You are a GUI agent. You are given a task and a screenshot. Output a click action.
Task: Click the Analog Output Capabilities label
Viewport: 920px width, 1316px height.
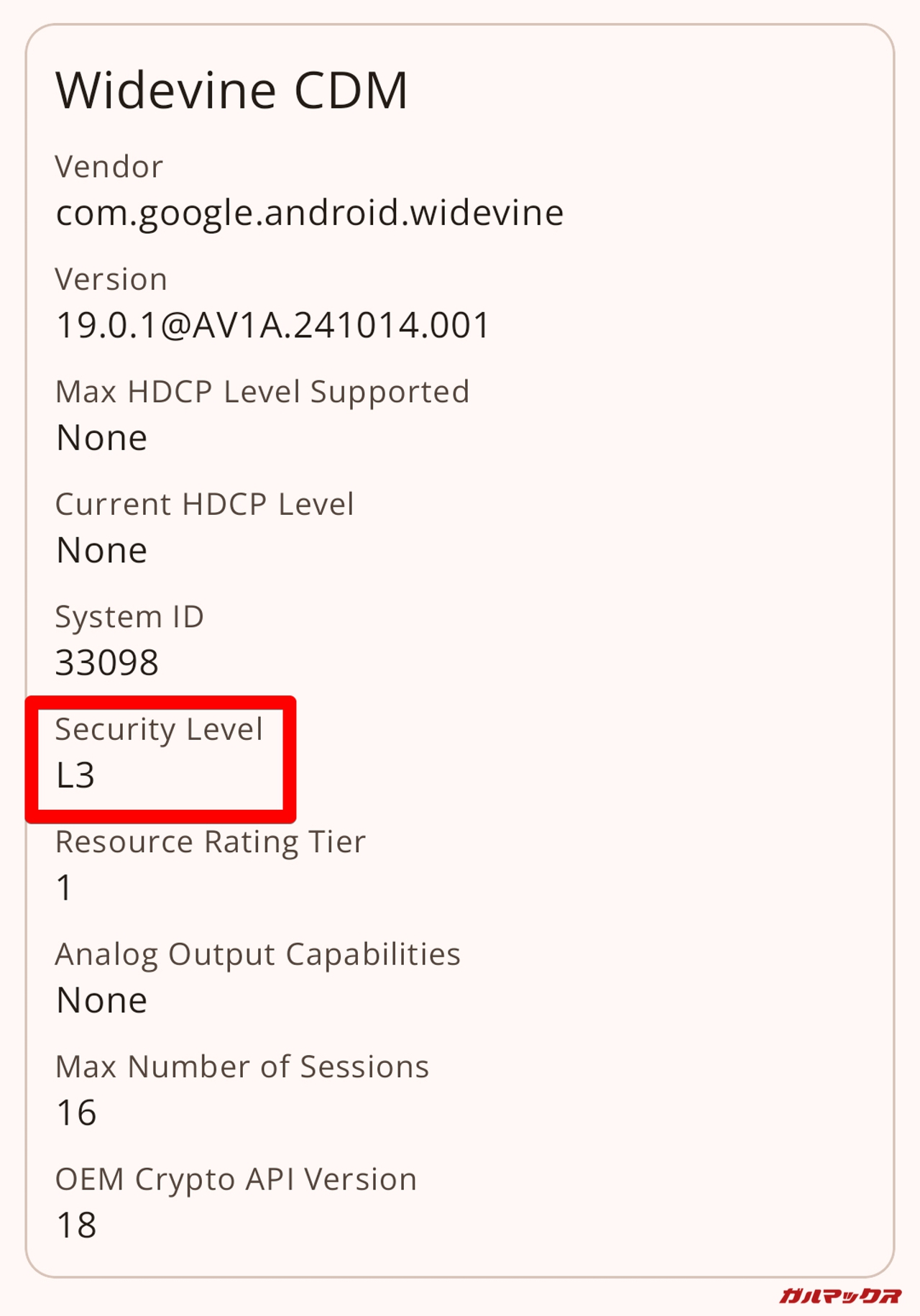[x=258, y=954]
